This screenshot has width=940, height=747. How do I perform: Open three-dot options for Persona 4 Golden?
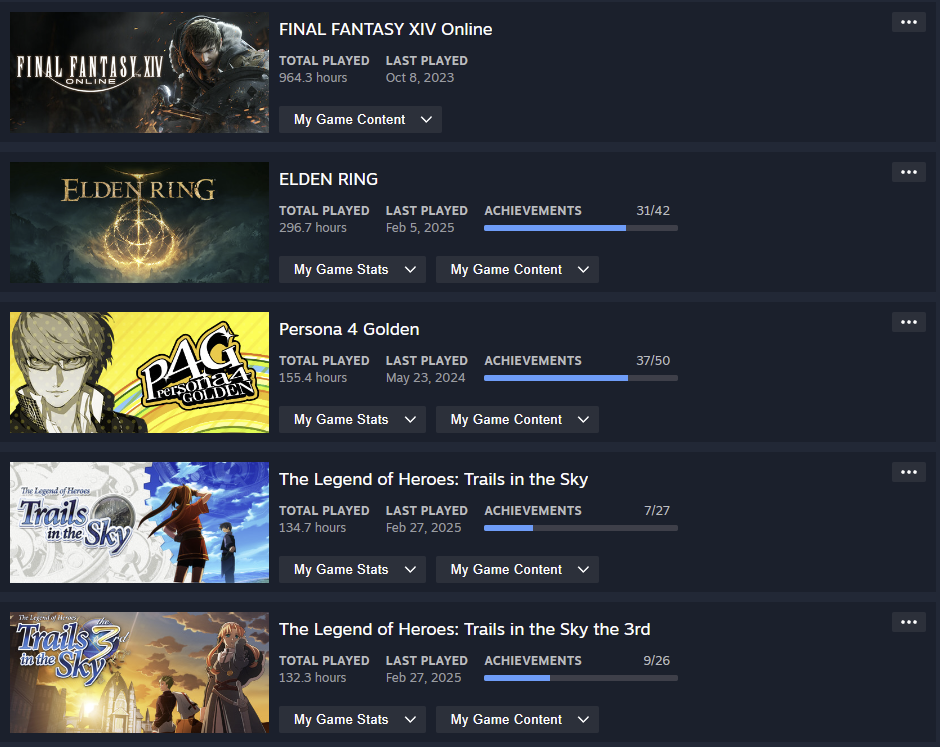coord(909,322)
